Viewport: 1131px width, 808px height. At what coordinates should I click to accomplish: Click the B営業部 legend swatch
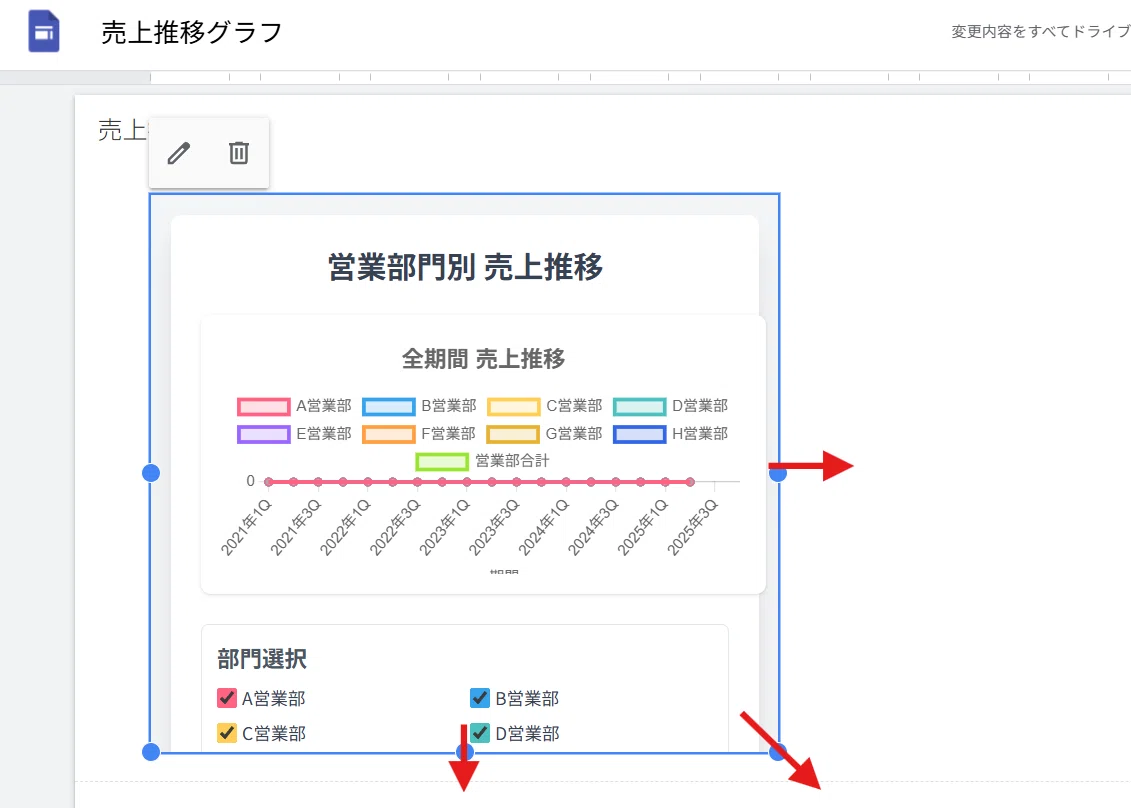click(389, 406)
